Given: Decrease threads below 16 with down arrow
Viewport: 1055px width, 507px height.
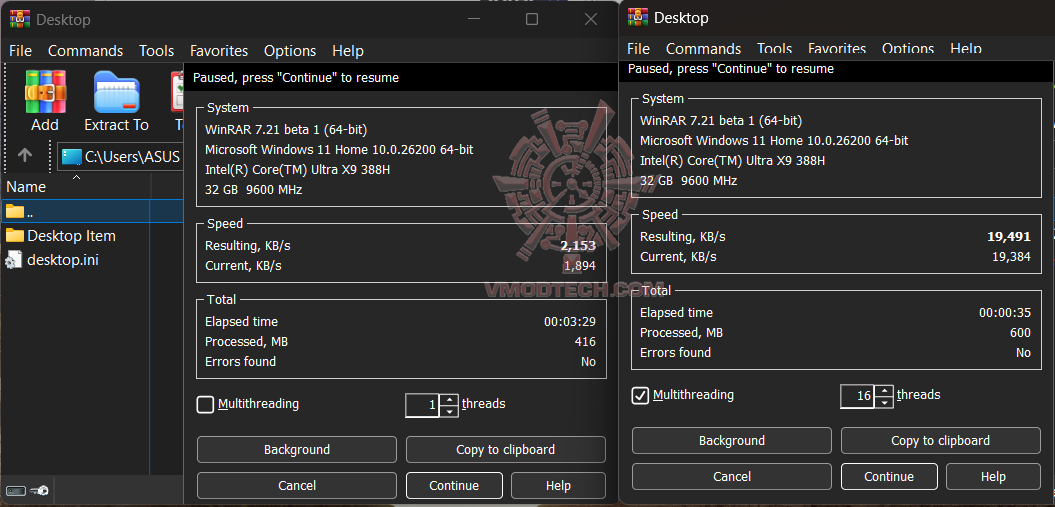Looking at the screenshot, I should coord(884,402).
